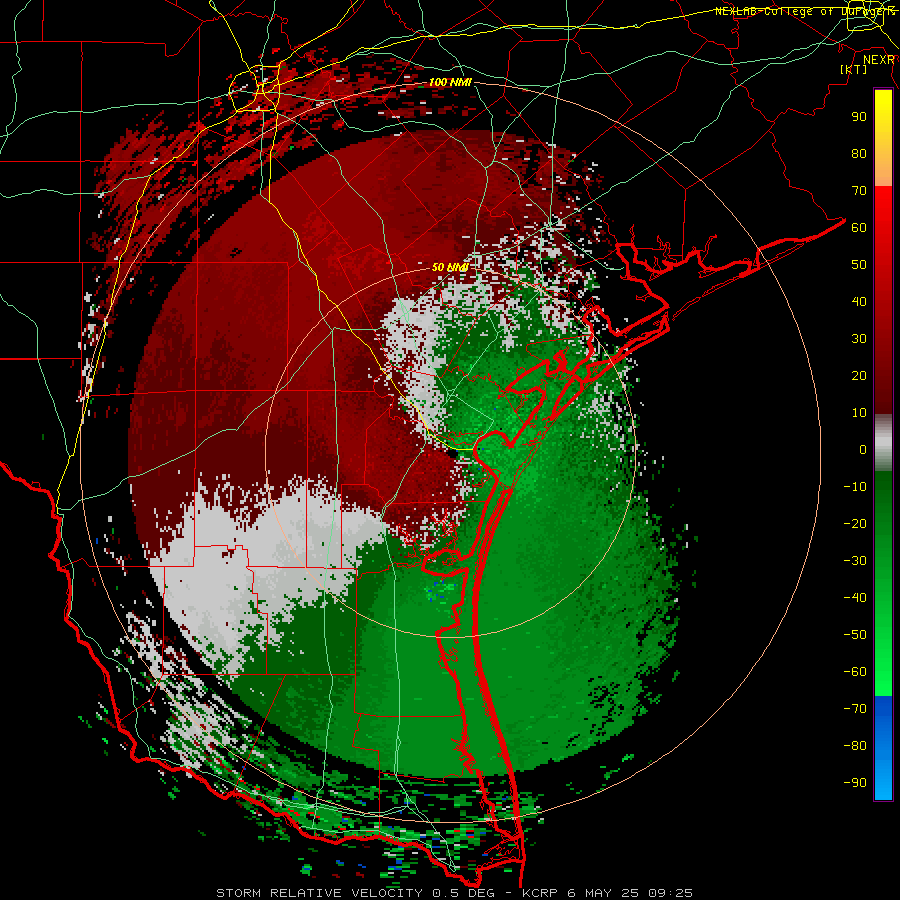The height and width of the screenshot is (900, 900).
Task: Click the [KT] units label above the scale
Action: pos(854,69)
